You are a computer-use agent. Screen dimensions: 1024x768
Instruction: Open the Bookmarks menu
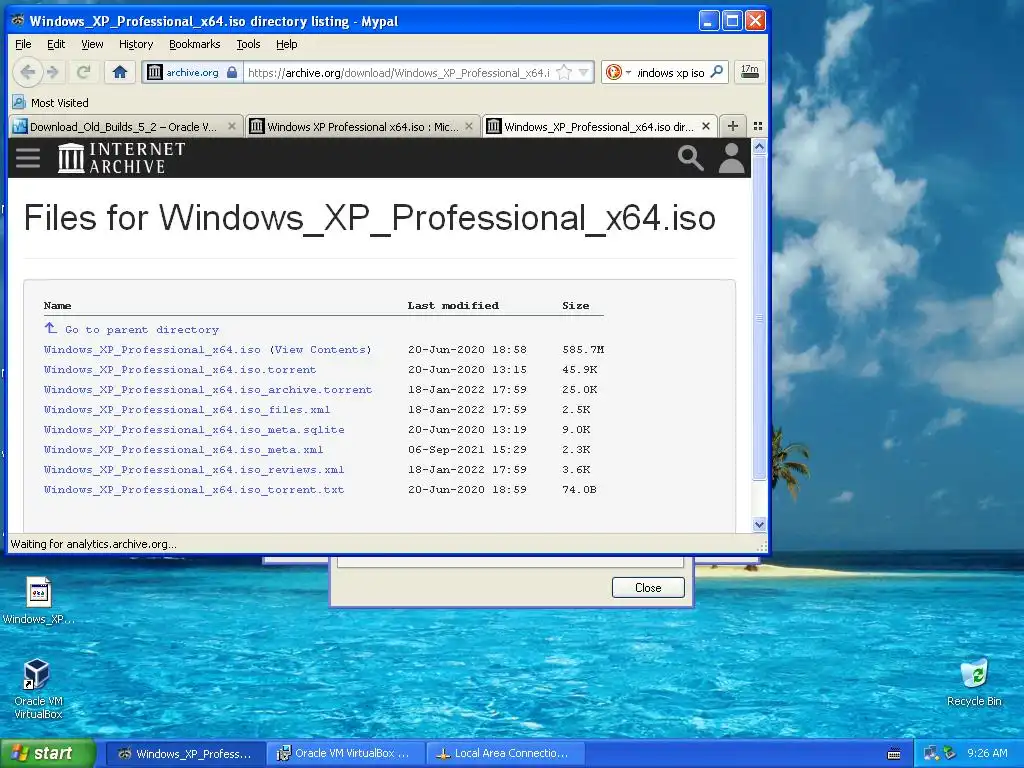click(x=195, y=44)
